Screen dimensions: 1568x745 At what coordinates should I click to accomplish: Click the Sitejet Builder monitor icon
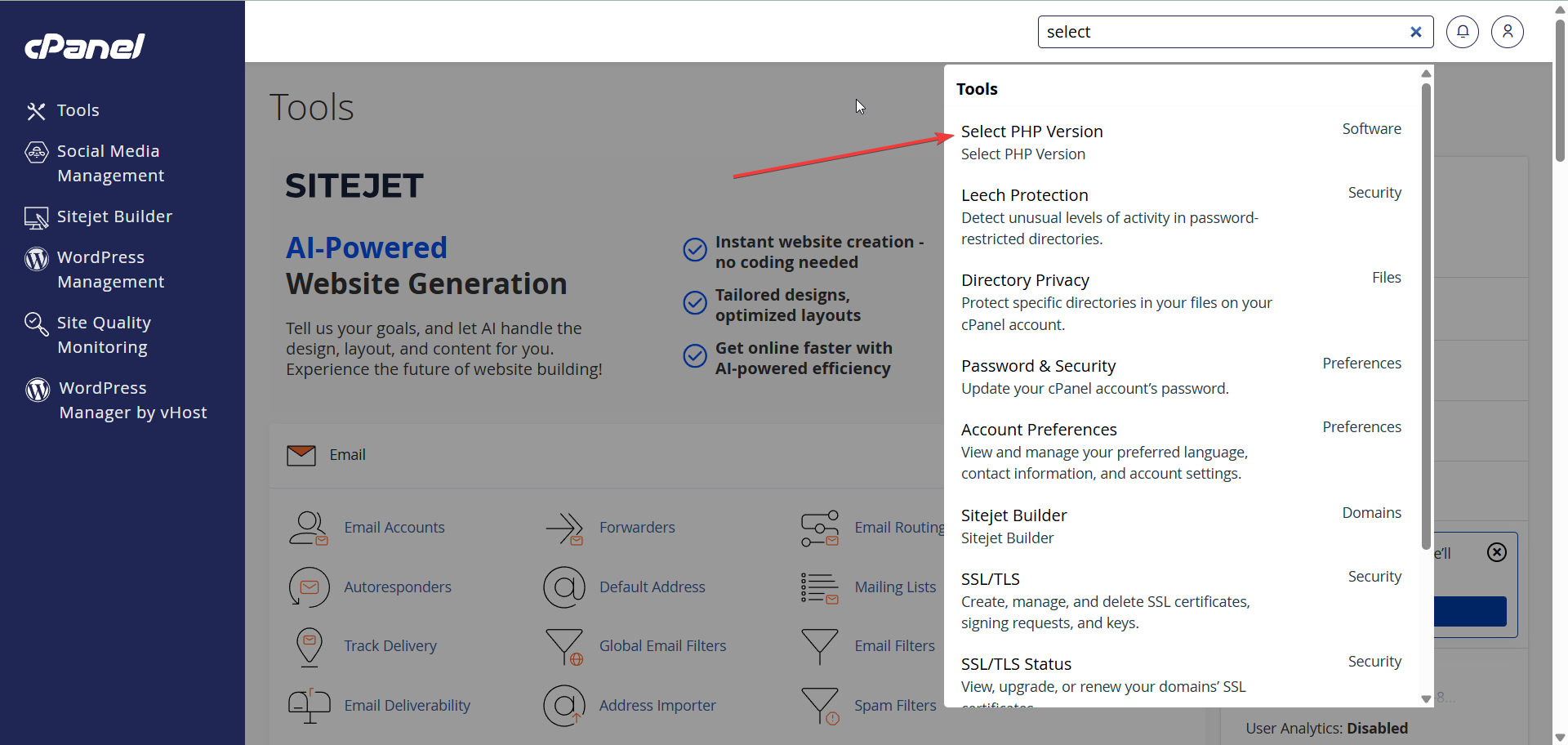click(36, 217)
